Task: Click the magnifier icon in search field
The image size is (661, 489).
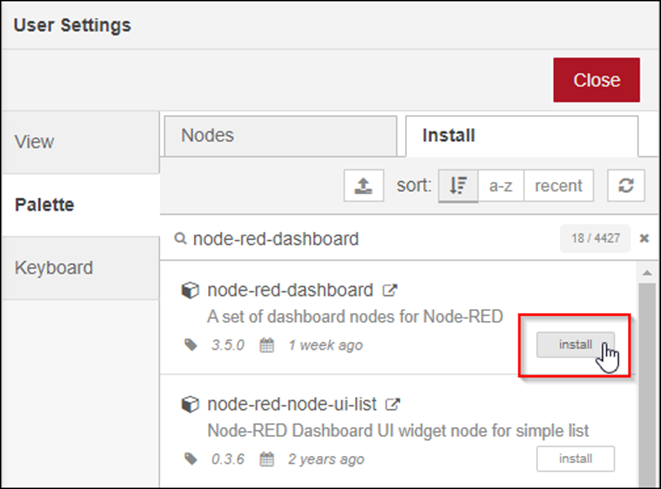Action: tap(180, 239)
